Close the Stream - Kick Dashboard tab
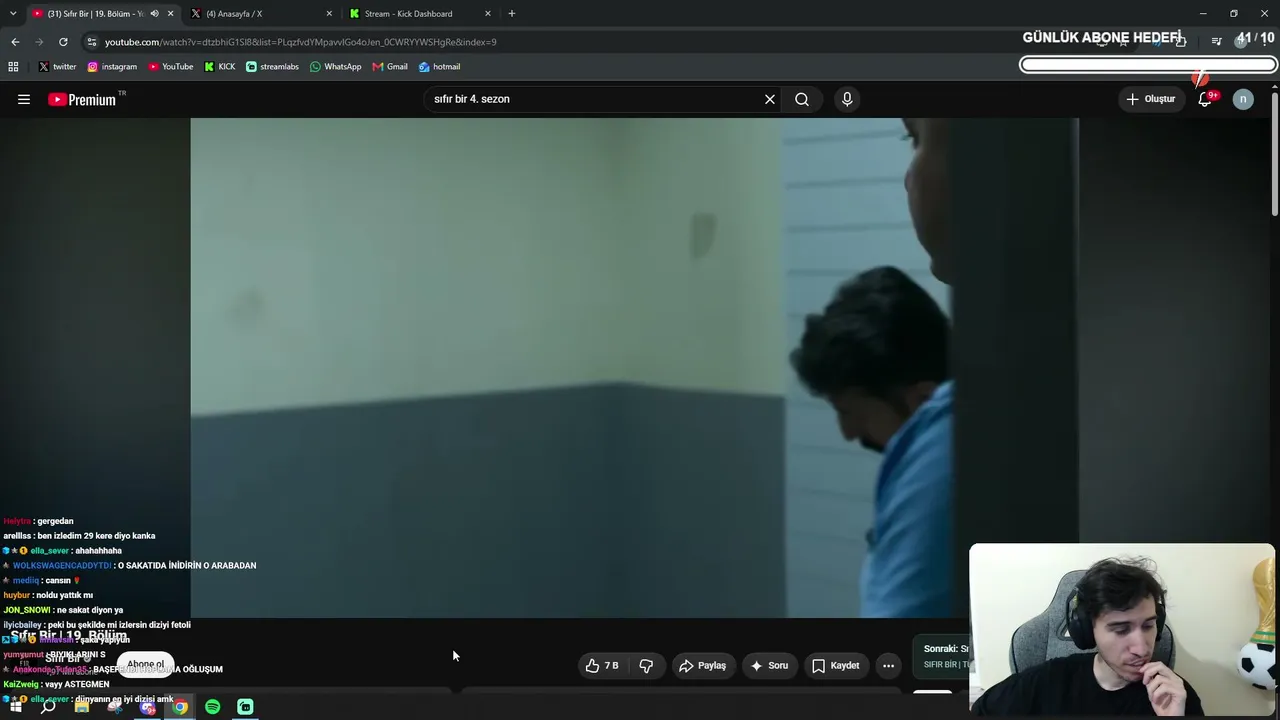The height and width of the screenshot is (720, 1280). (x=488, y=14)
